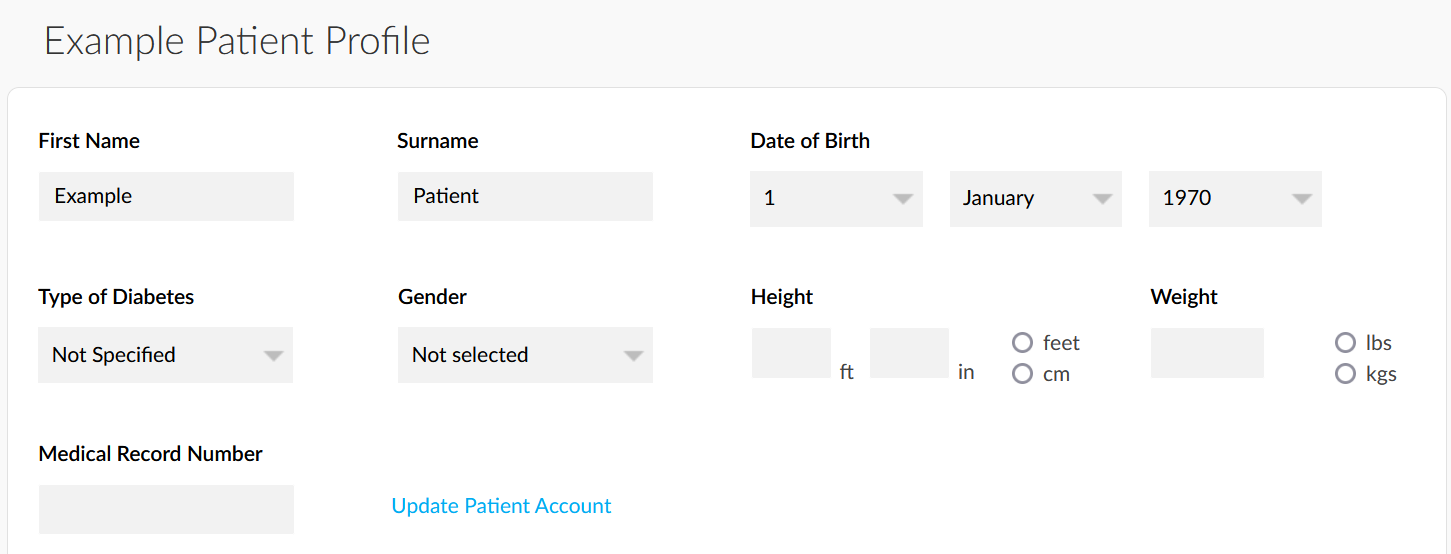The image size is (1451, 554).
Task: Choose kgs as the weight unit
Action: click(1345, 375)
